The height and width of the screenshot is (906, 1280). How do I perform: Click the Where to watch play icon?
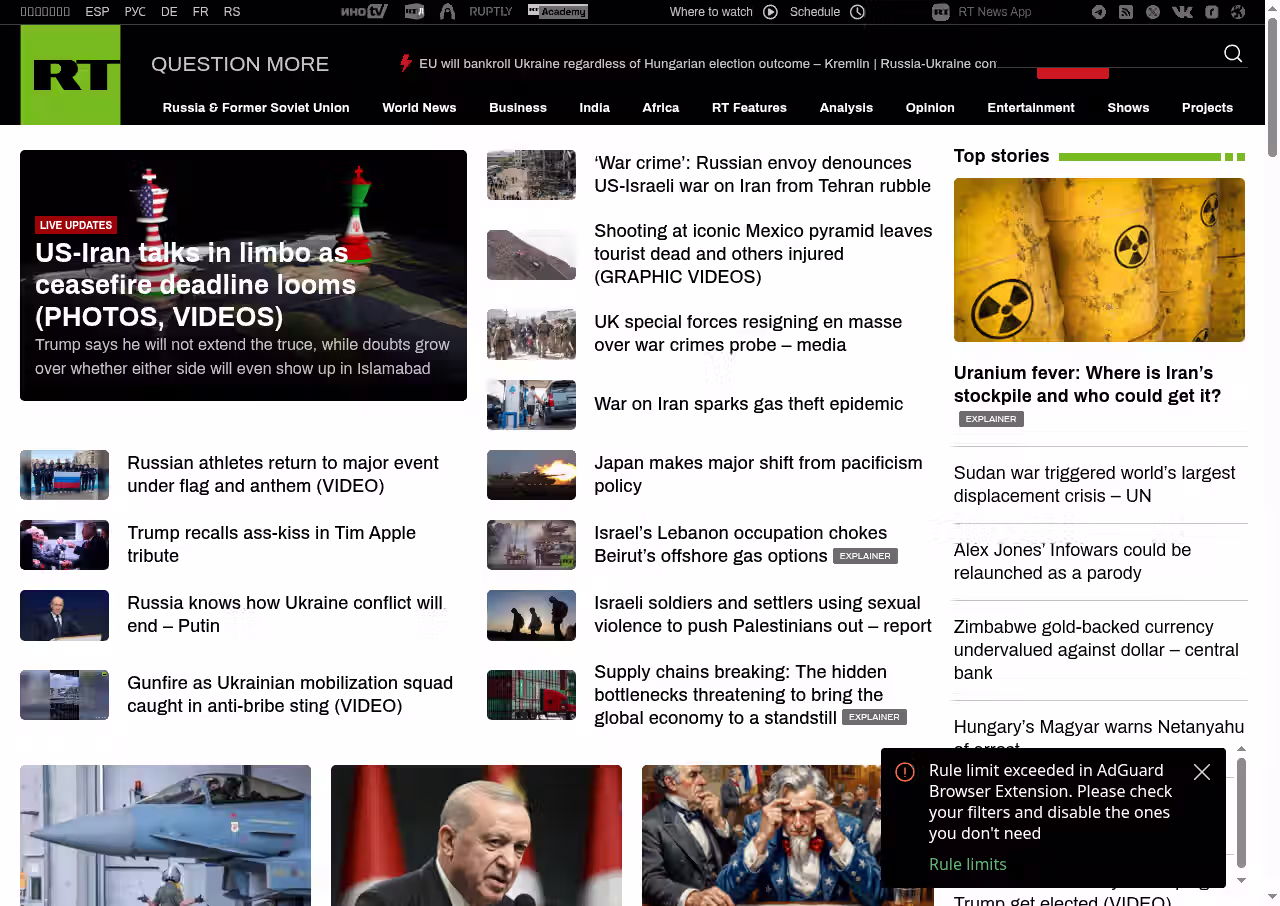click(x=770, y=12)
